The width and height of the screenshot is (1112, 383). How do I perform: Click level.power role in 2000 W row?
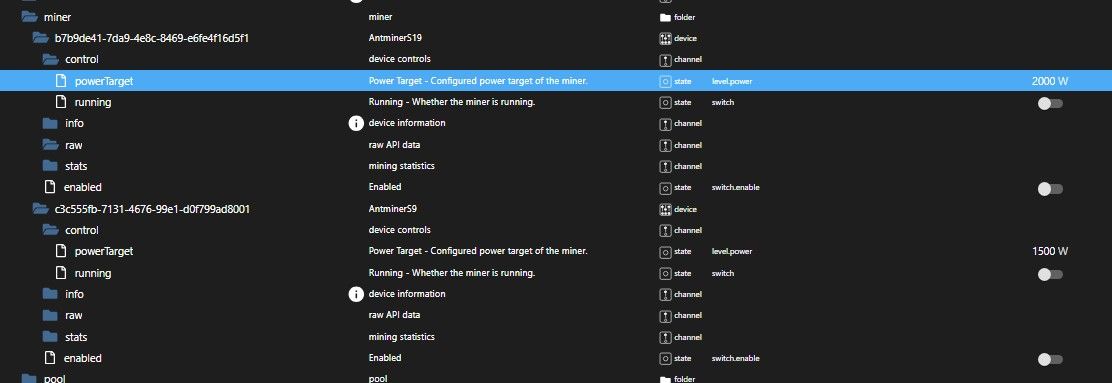point(732,82)
